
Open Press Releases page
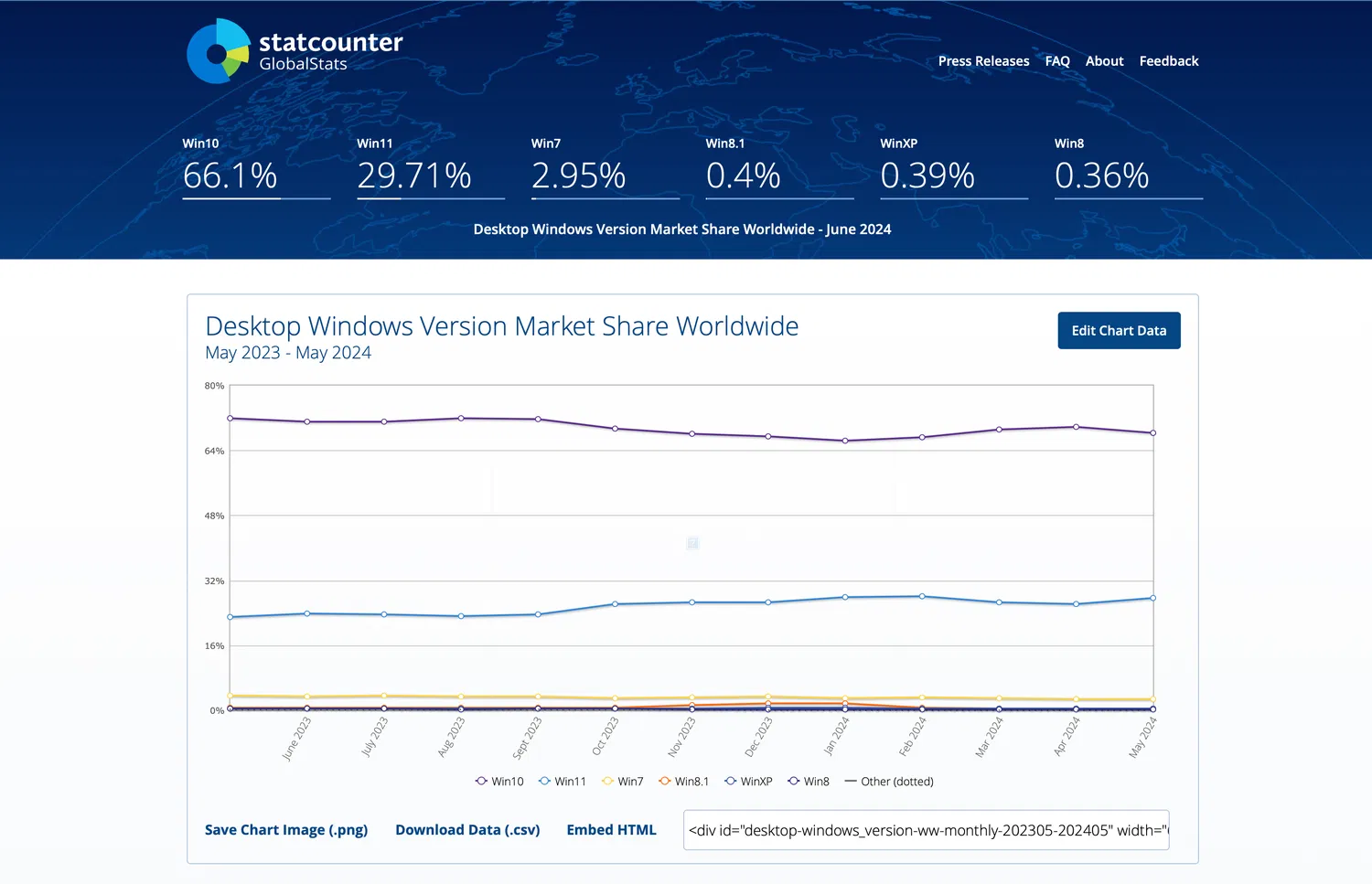(983, 61)
